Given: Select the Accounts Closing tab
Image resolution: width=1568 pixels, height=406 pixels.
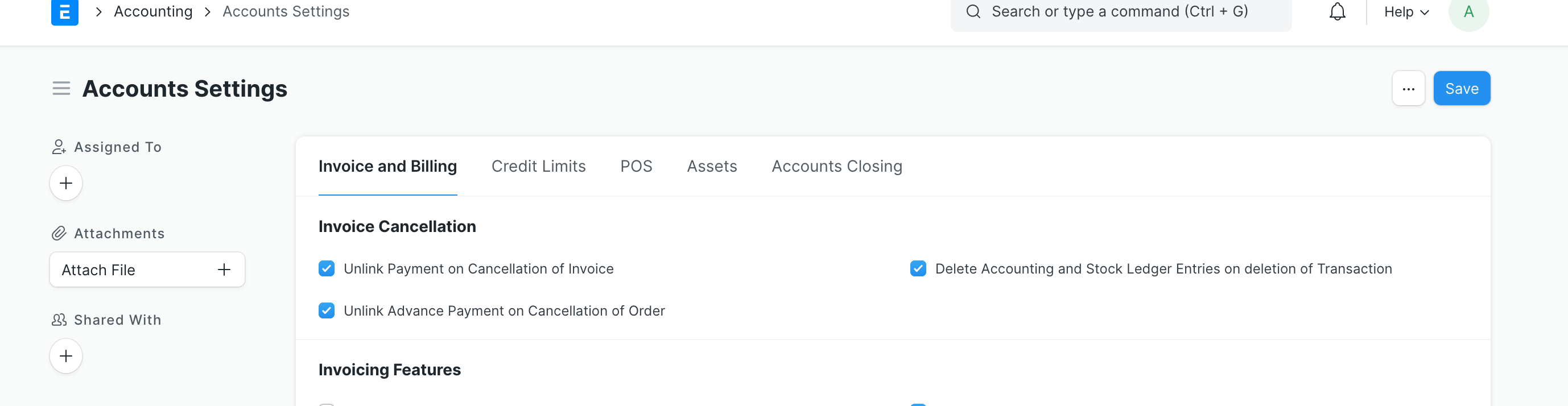Looking at the screenshot, I should tap(837, 165).
